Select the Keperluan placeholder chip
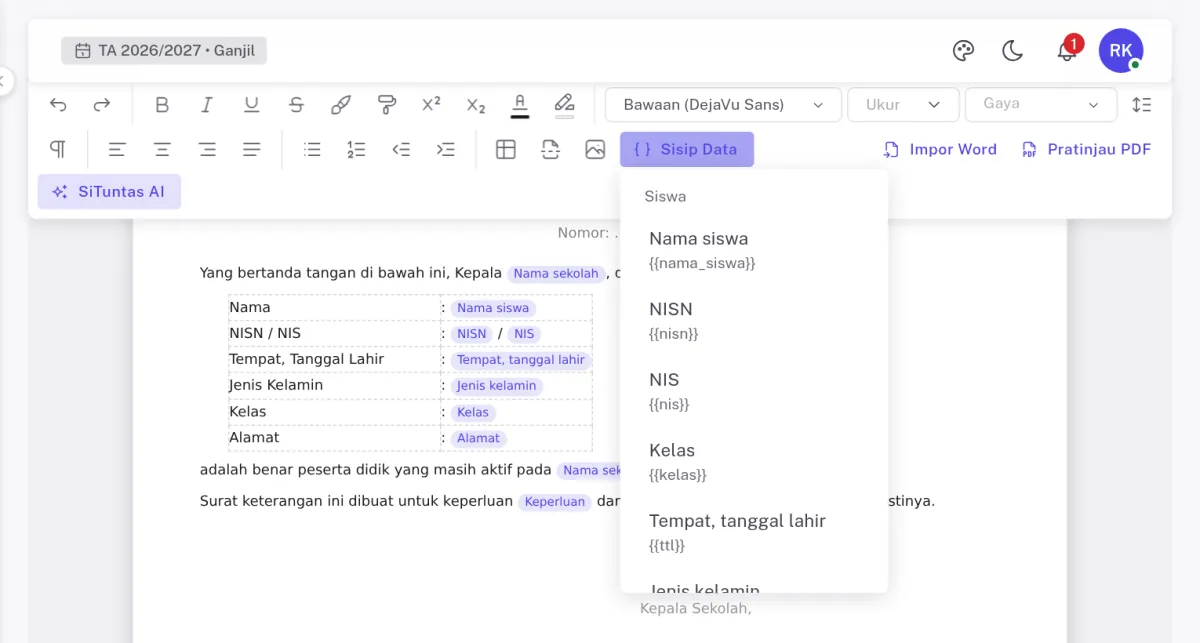 [x=555, y=501]
